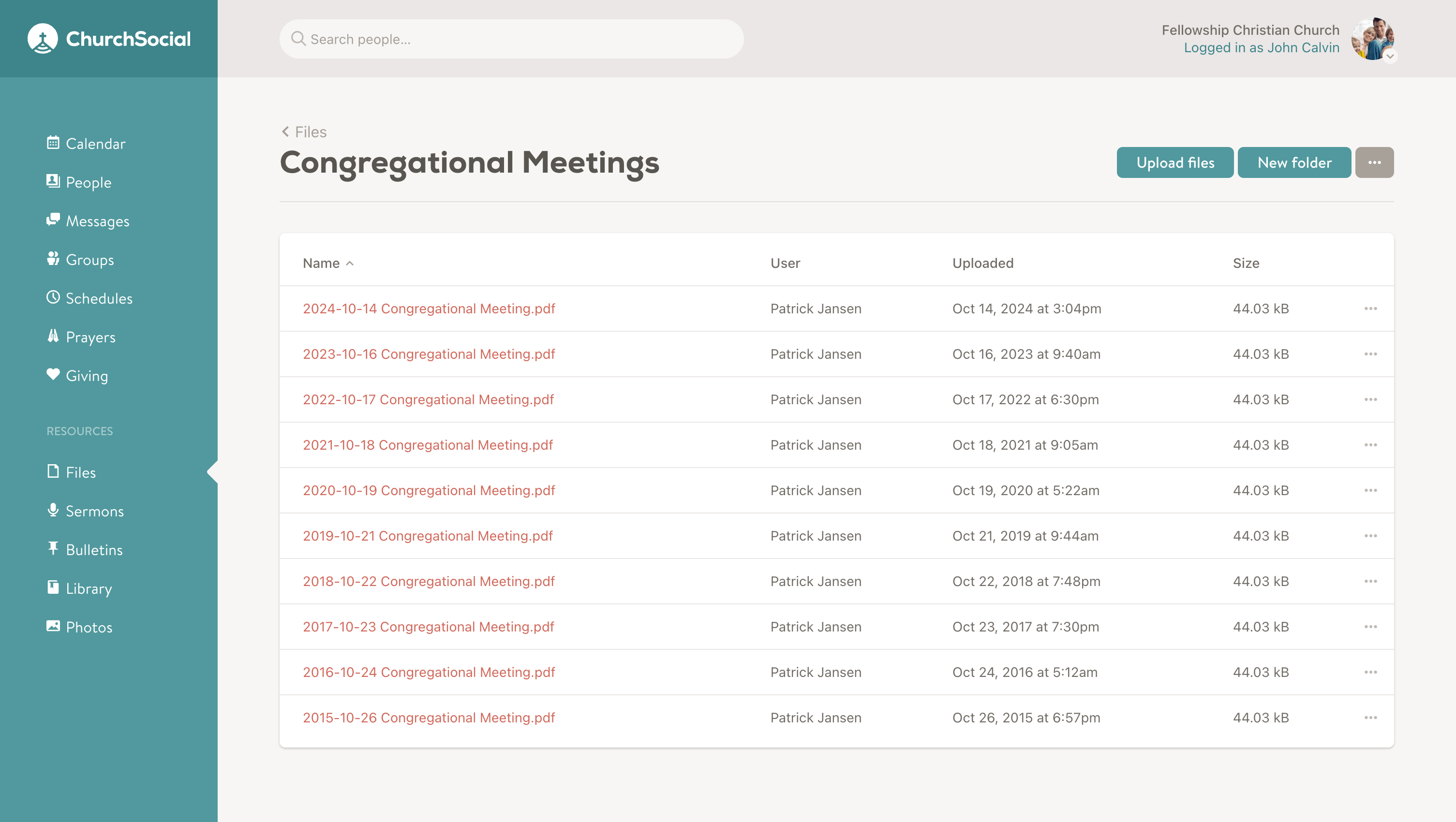Viewport: 1456px width, 822px height.
Task: Open the user account dropdown arrow
Action: coord(1390,56)
